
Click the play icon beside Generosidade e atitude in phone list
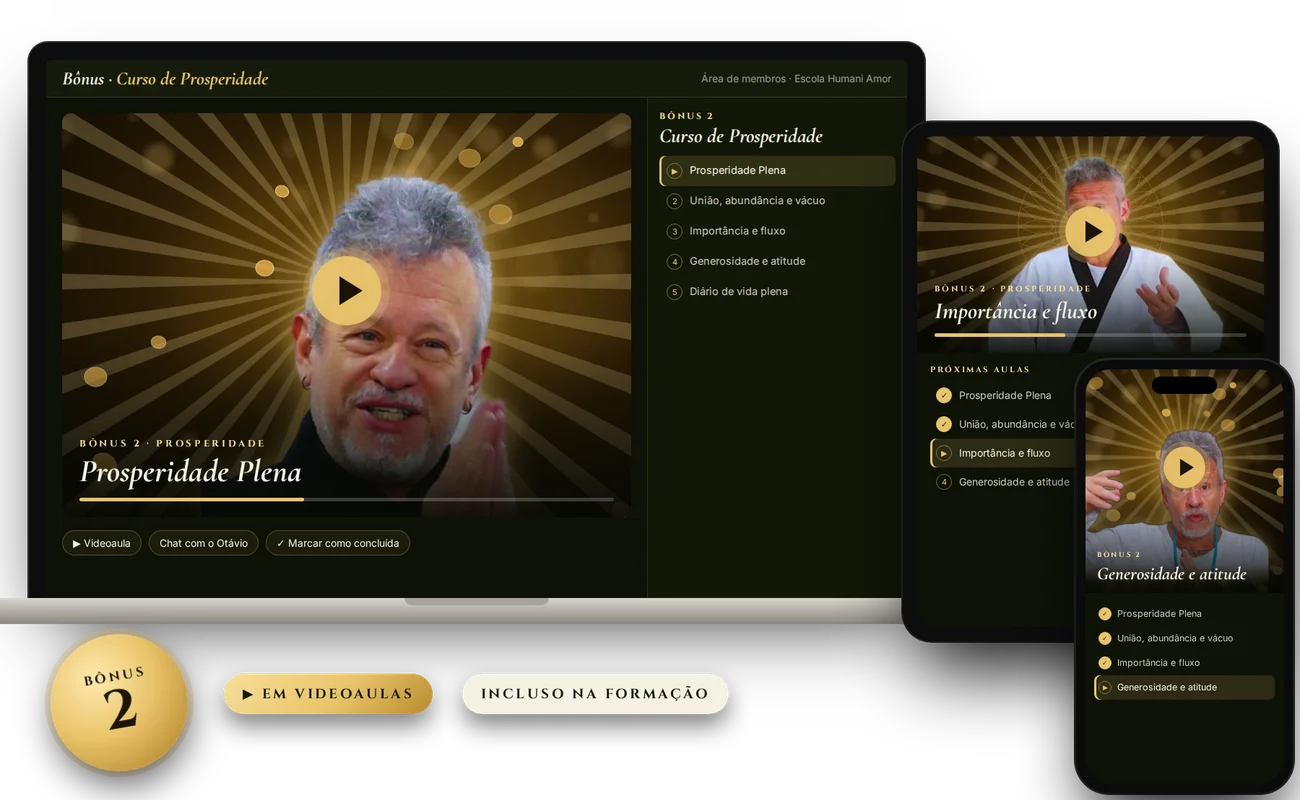pyautogui.click(x=1105, y=688)
